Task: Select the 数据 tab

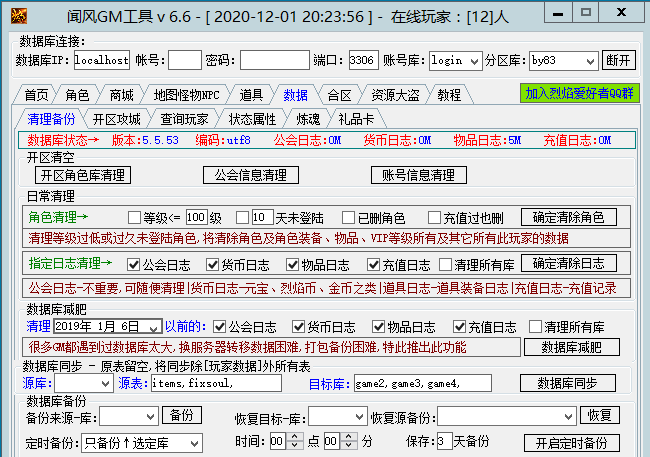Action: [x=295, y=95]
